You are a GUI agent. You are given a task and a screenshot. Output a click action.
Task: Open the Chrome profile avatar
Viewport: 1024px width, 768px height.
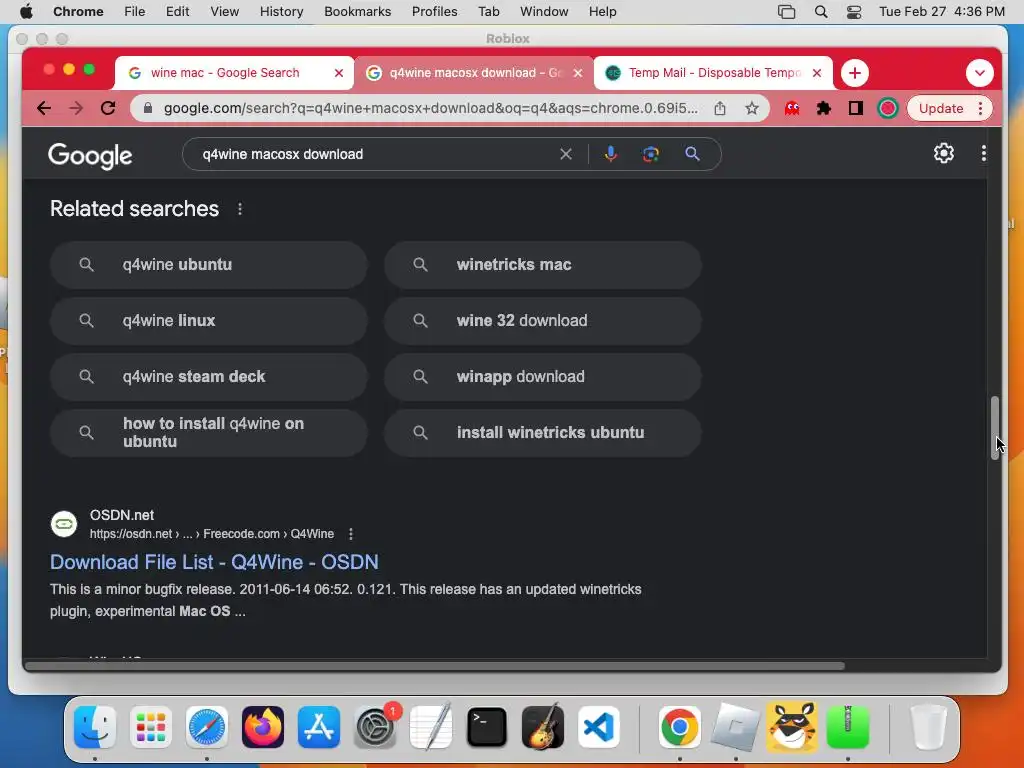[888, 108]
